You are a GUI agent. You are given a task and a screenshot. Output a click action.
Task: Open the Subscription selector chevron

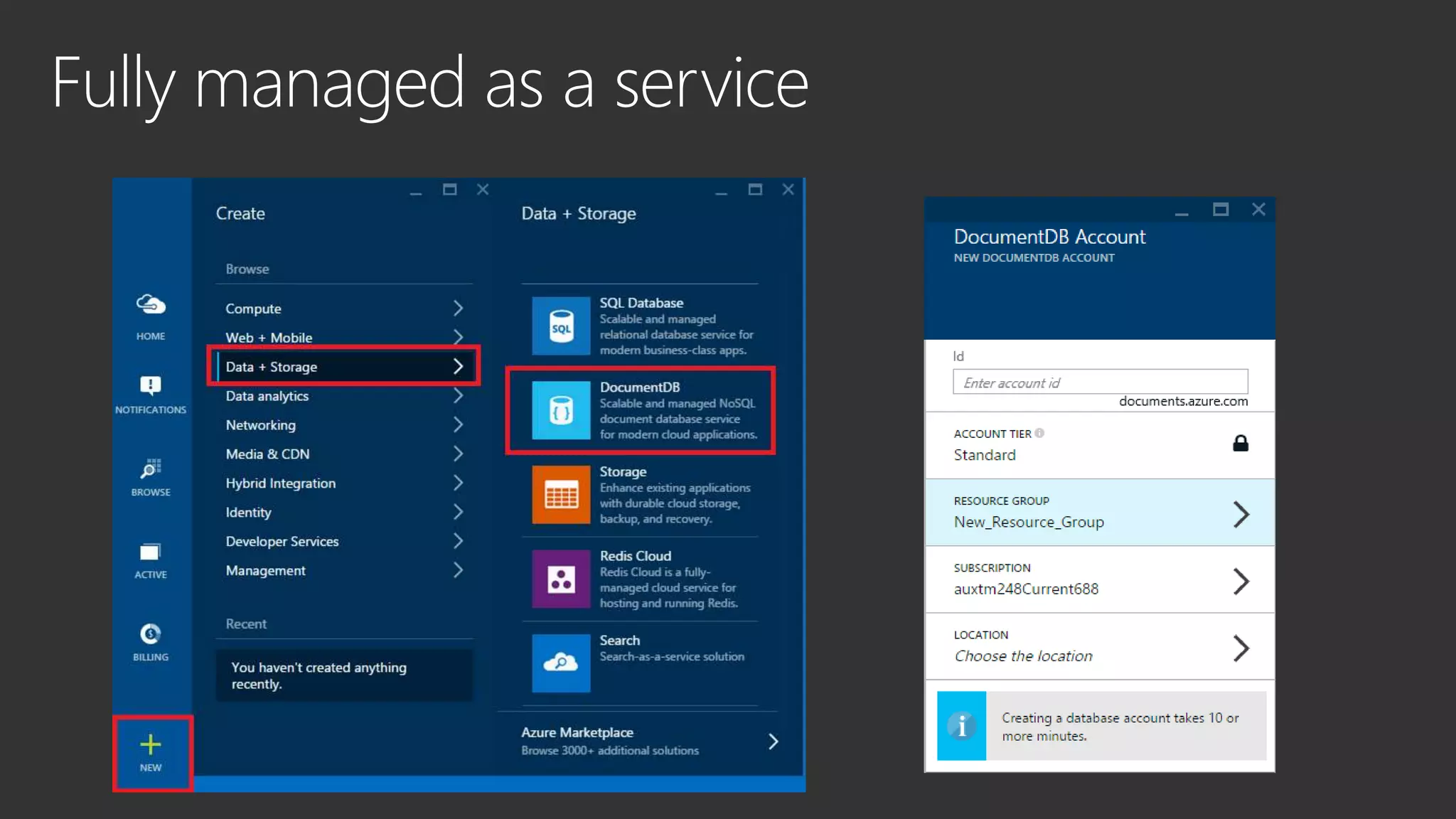(1241, 582)
